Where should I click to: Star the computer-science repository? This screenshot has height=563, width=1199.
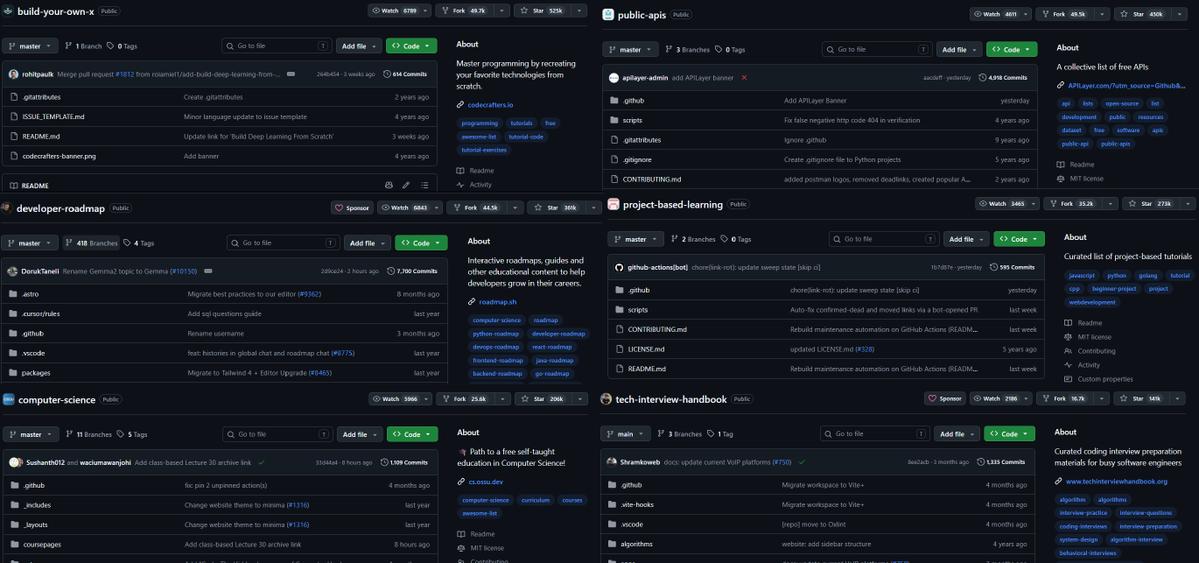(x=542, y=399)
